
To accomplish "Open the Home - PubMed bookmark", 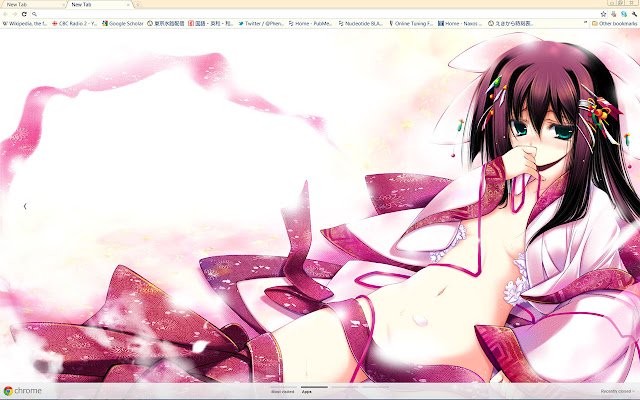I will tap(310, 24).
